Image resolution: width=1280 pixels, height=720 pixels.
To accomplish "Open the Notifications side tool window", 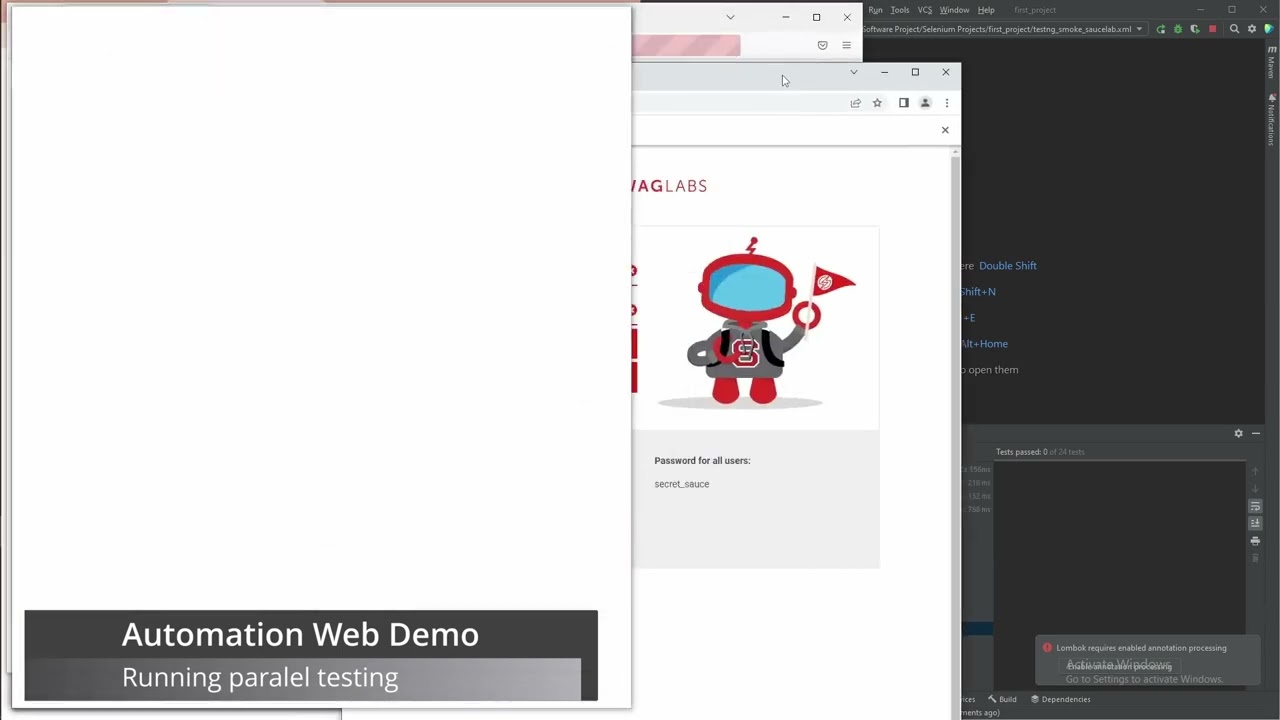I will (x=1271, y=119).
